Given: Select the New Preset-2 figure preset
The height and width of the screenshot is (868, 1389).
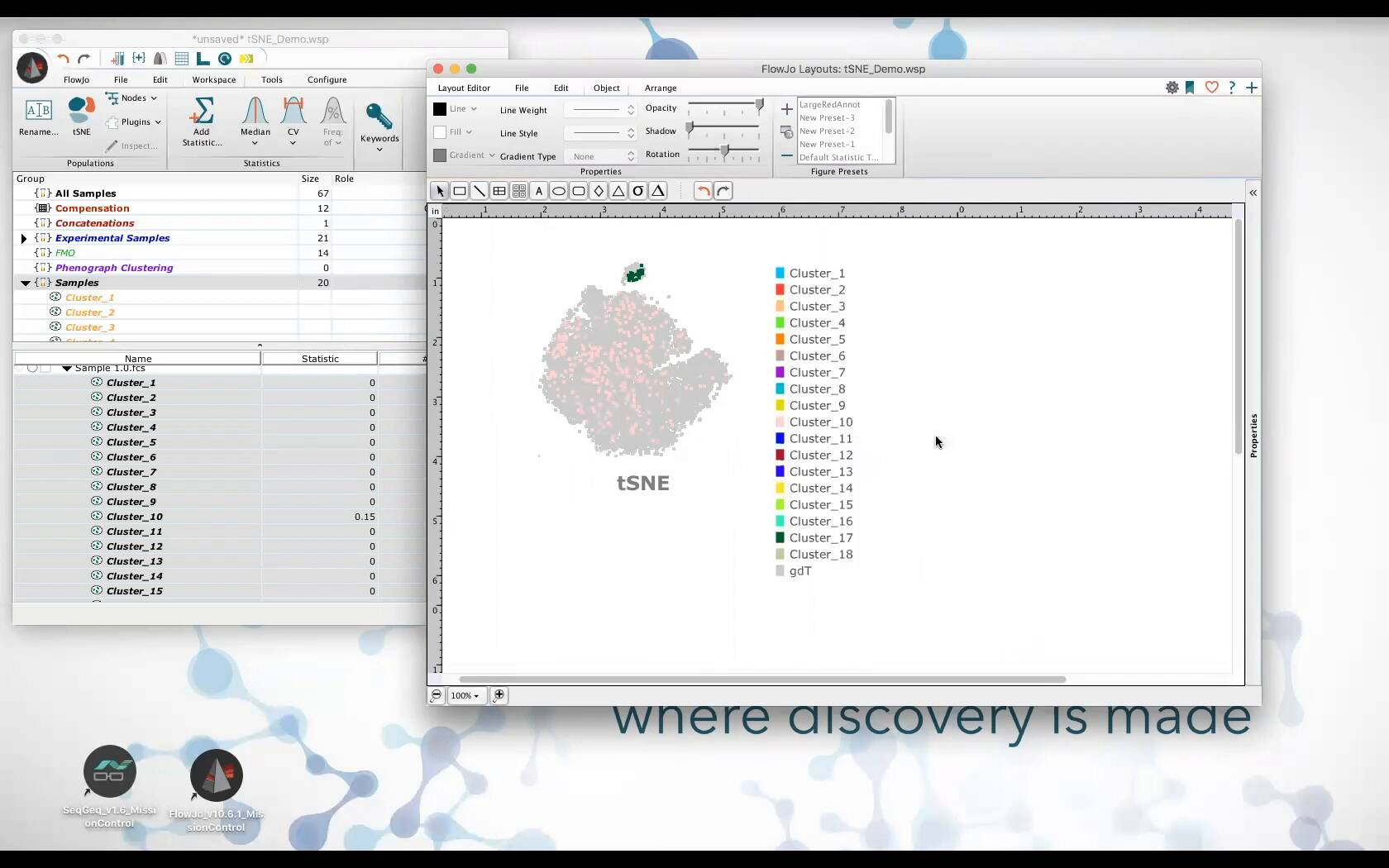Looking at the screenshot, I should point(827,131).
